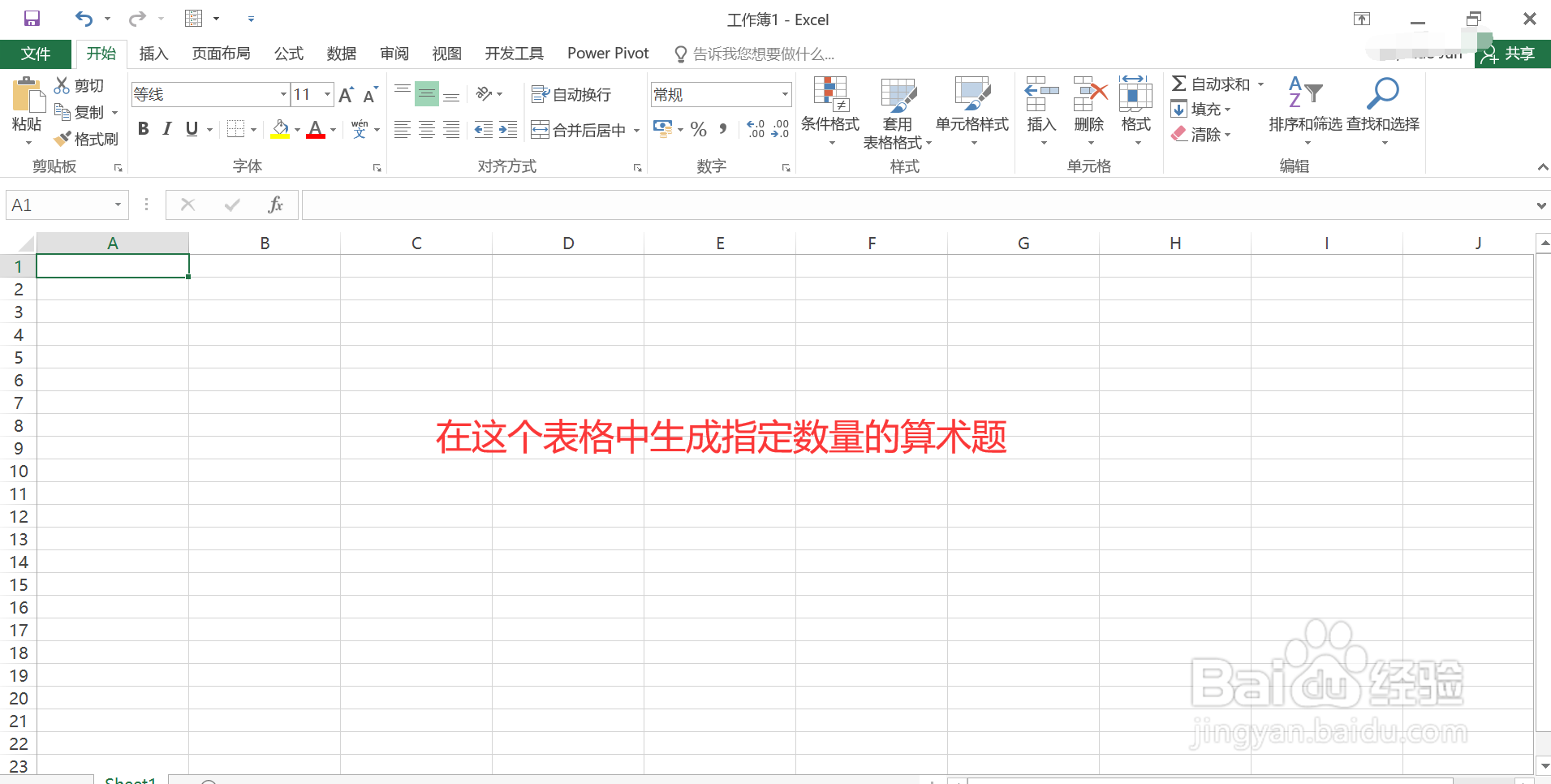This screenshot has width=1551, height=784.
Task: Click Merge and Center (合并后居中)
Action: (x=578, y=128)
